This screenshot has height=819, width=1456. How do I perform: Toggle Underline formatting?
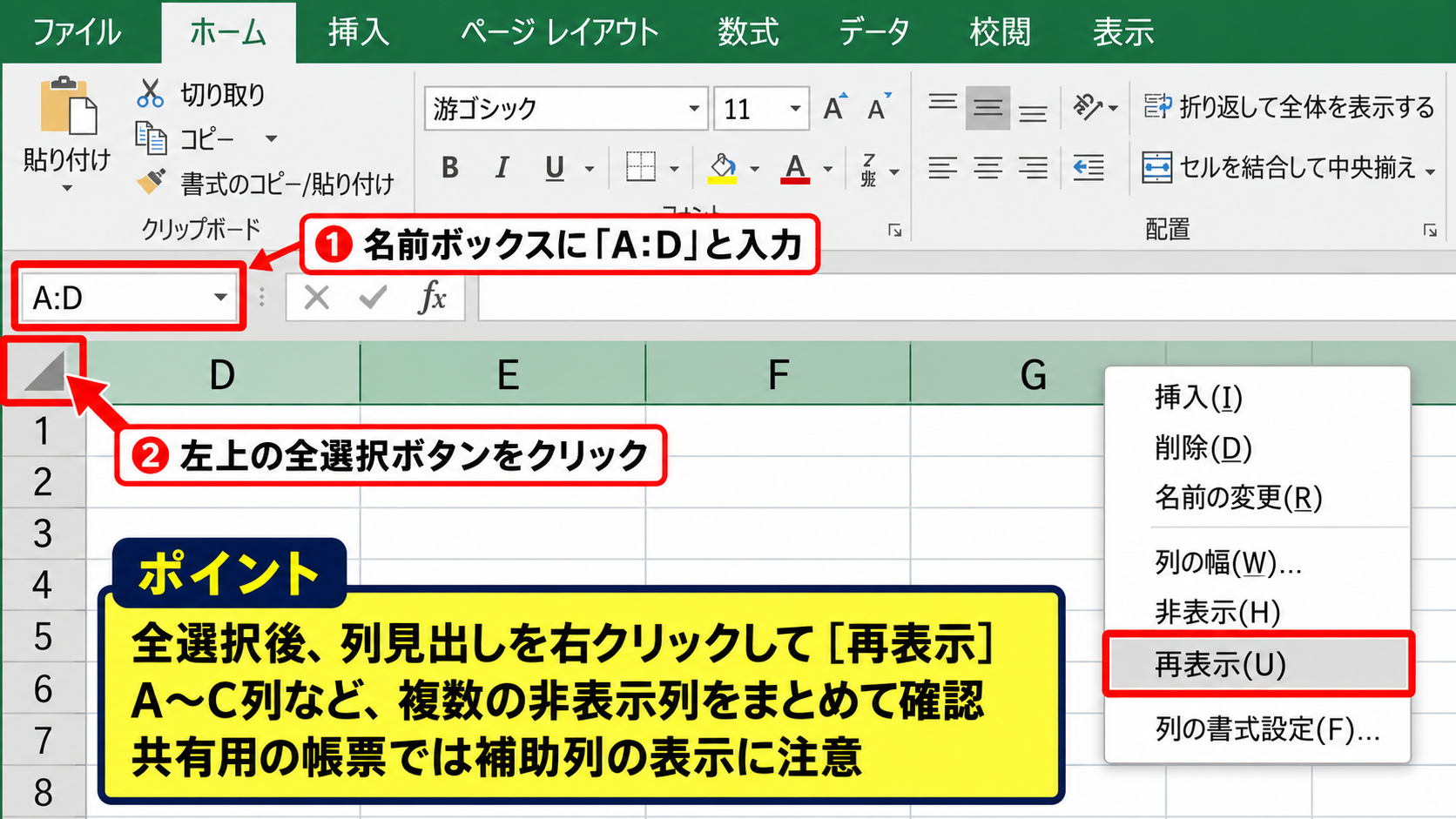tap(555, 167)
